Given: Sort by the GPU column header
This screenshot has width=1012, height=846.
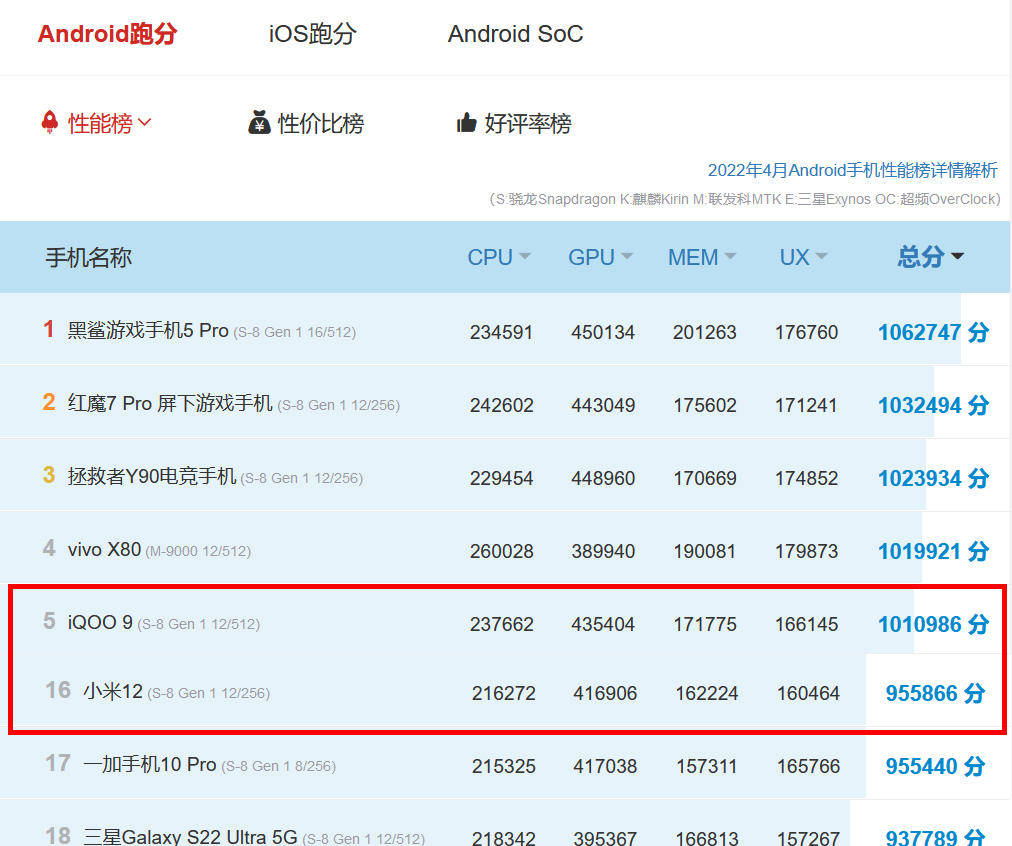Looking at the screenshot, I should pos(591,257).
